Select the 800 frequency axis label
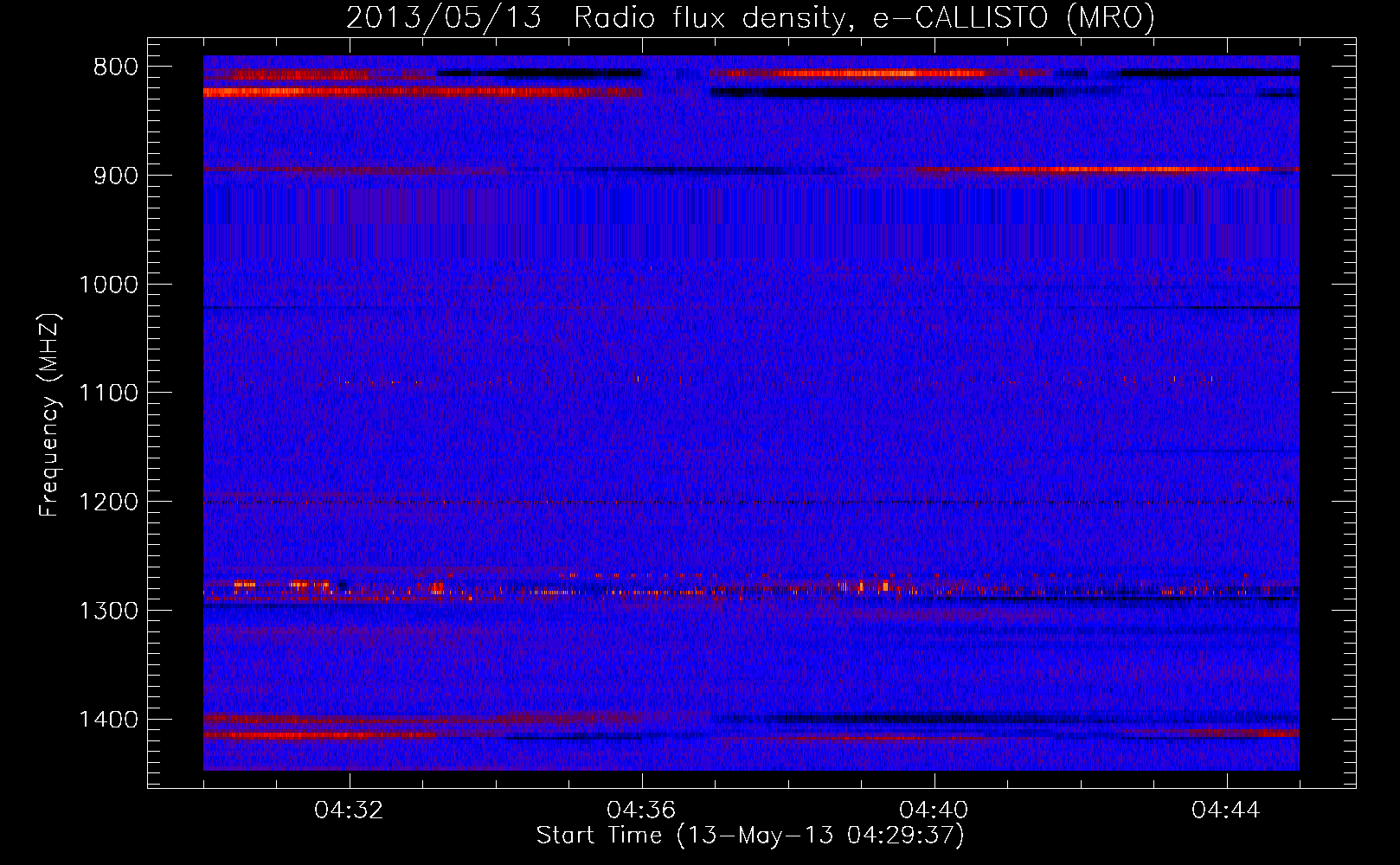This screenshot has height=865, width=1400. [116, 67]
